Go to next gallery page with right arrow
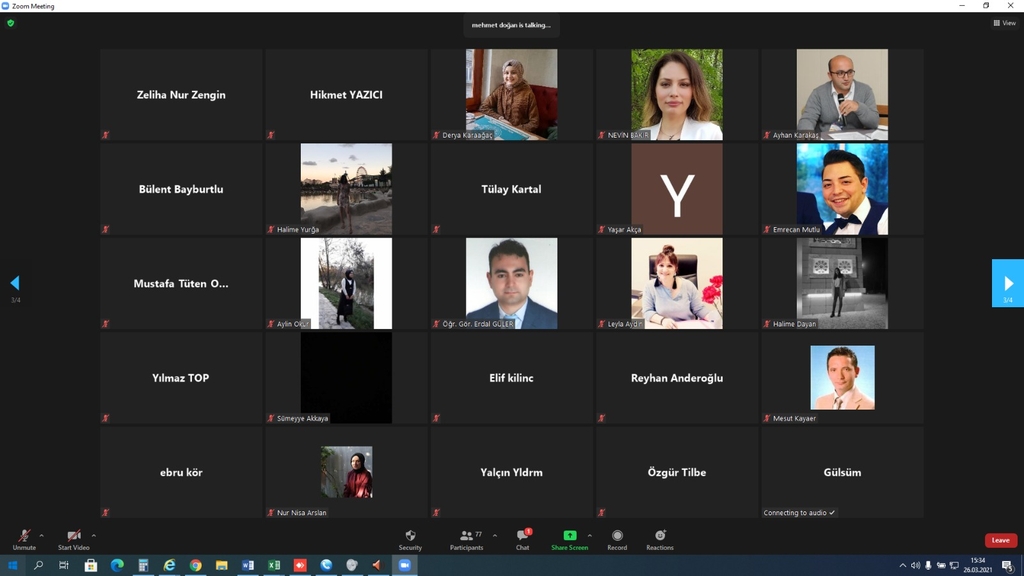 [1007, 283]
